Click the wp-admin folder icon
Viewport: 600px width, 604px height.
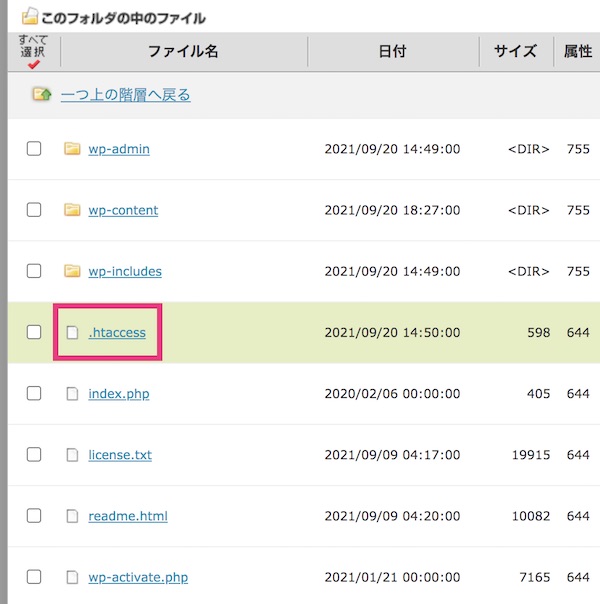pos(72,149)
